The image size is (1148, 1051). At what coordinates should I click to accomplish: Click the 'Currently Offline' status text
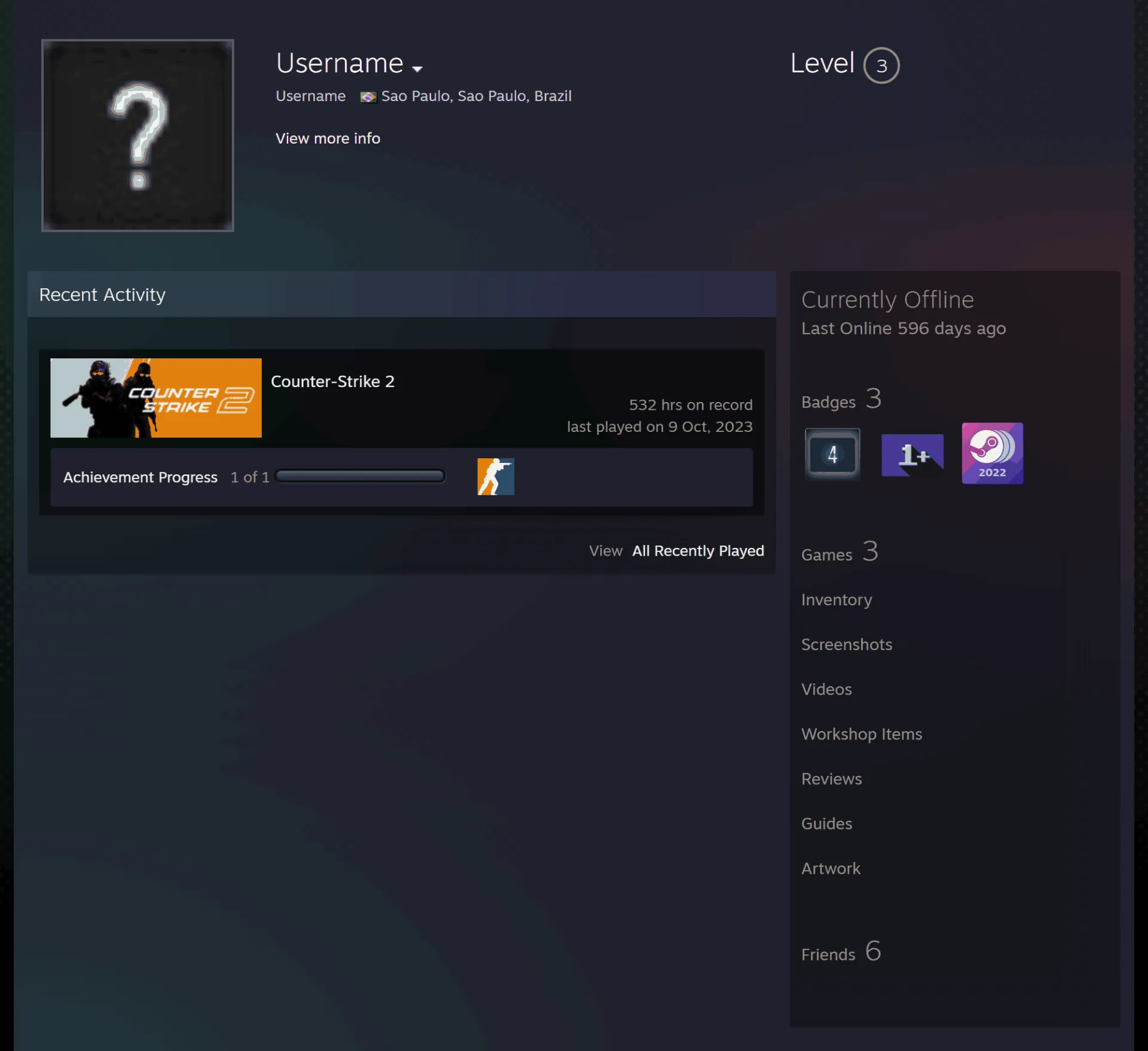point(887,300)
